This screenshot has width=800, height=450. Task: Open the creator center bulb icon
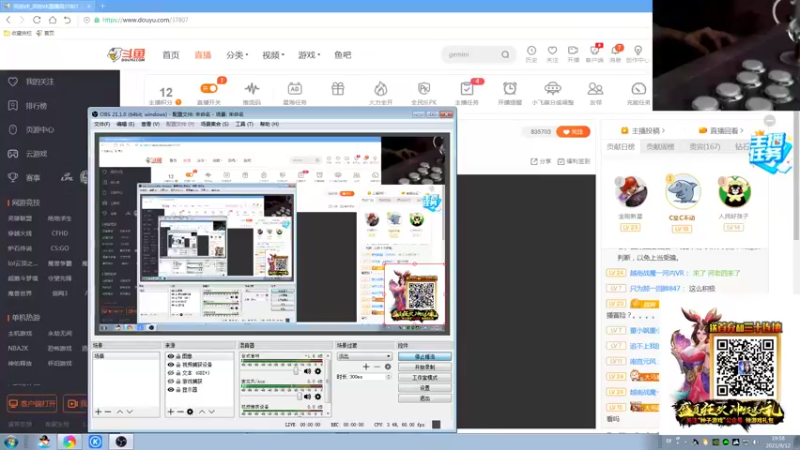click(x=638, y=51)
